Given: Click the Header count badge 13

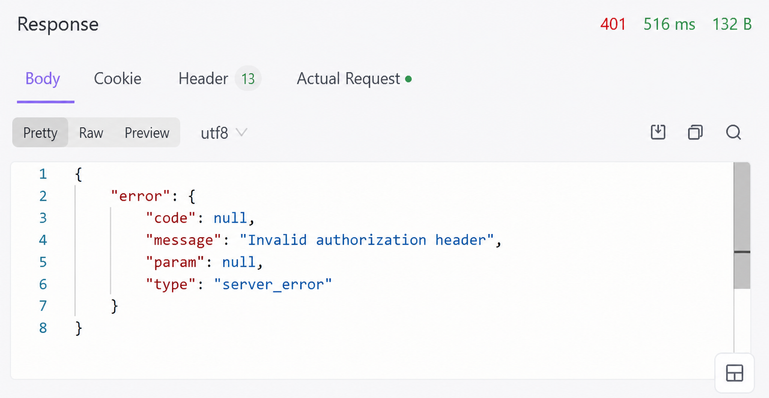Looking at the screenshot, I should [x=248, y=79].
